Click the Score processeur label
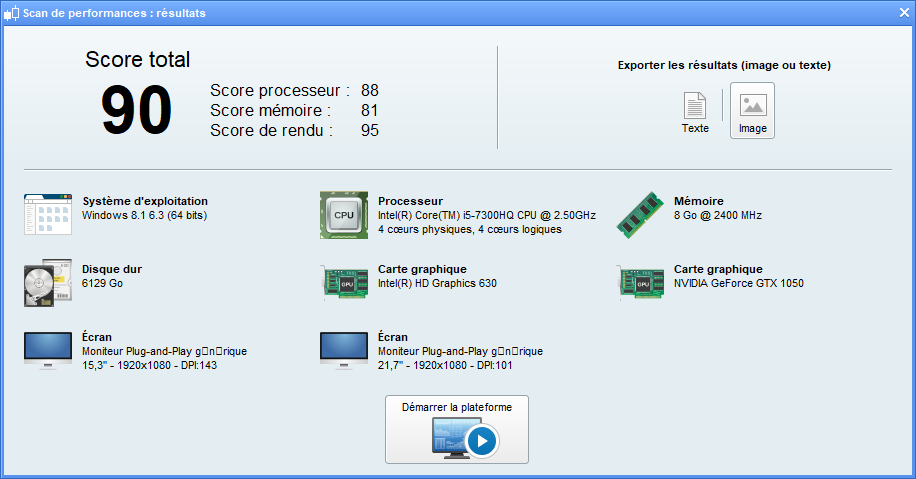Screen dimensions: 916x479 pos(280,91)
